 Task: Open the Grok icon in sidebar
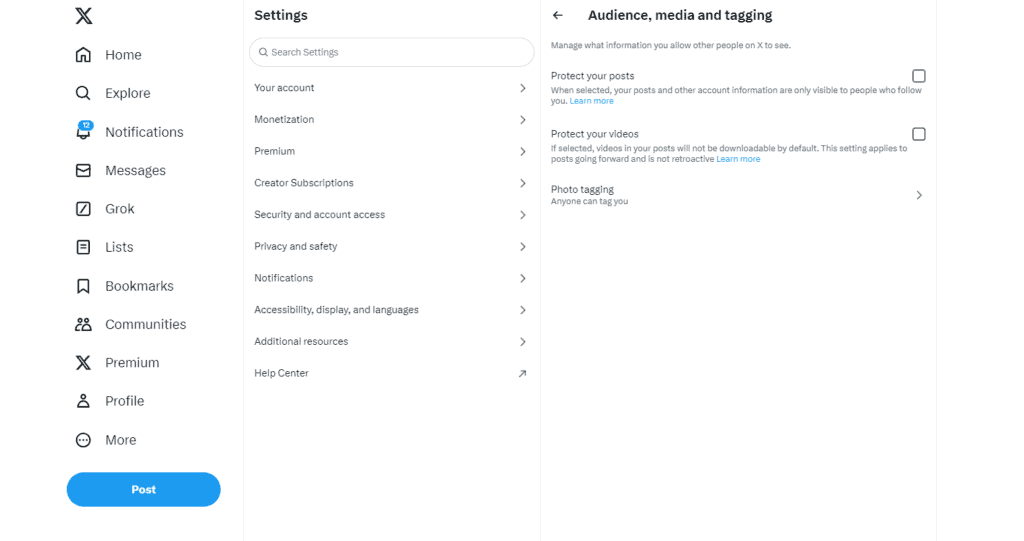[84, 209]
